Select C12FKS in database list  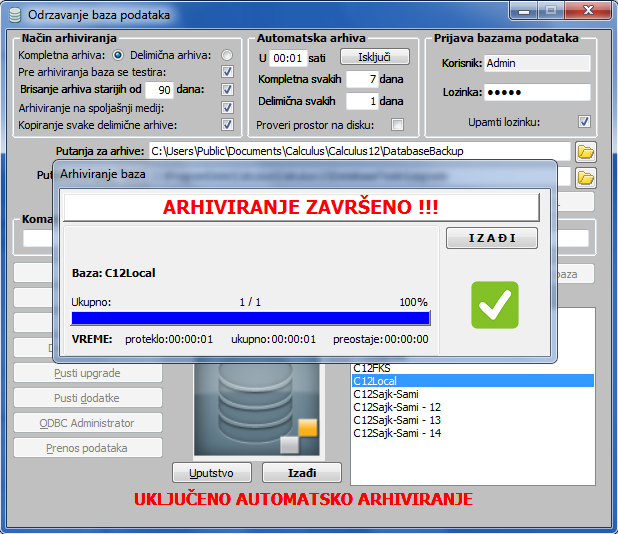click(x=472, y=368)
